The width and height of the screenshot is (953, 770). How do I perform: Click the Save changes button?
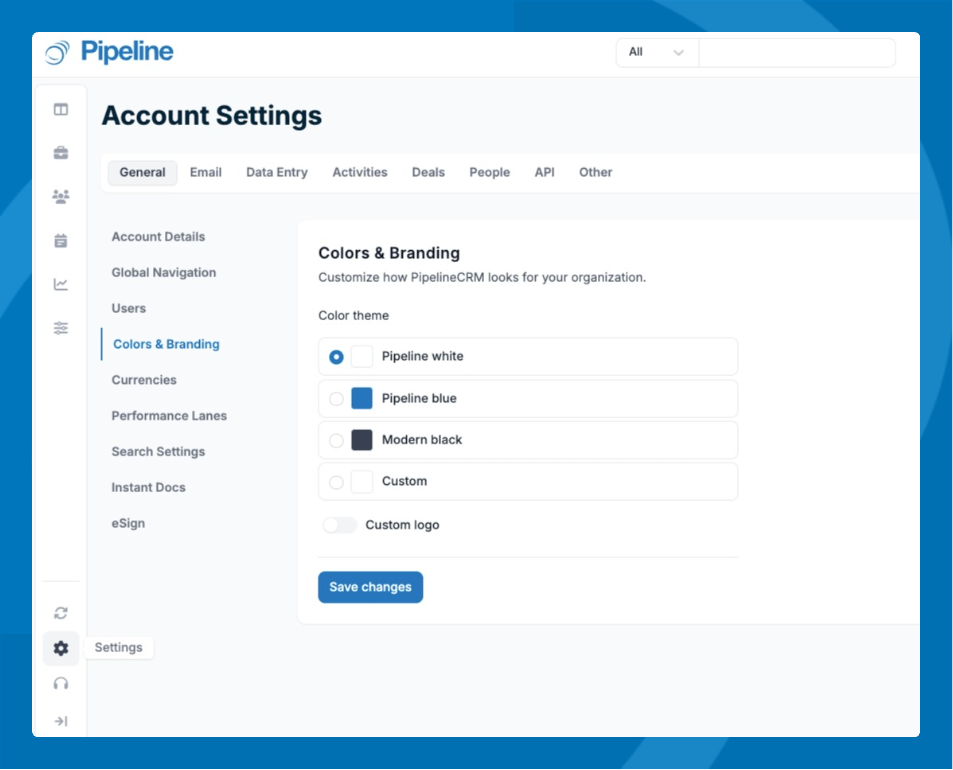[x=370, y=588]
